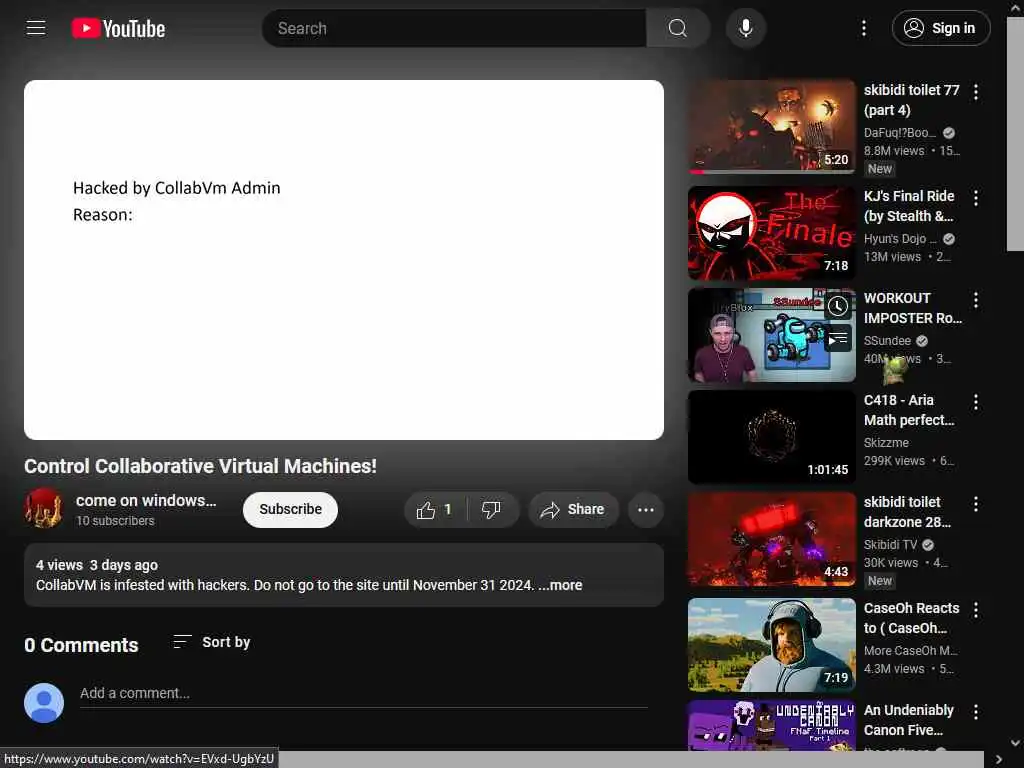Click the video player area

(x=344, y=260)
